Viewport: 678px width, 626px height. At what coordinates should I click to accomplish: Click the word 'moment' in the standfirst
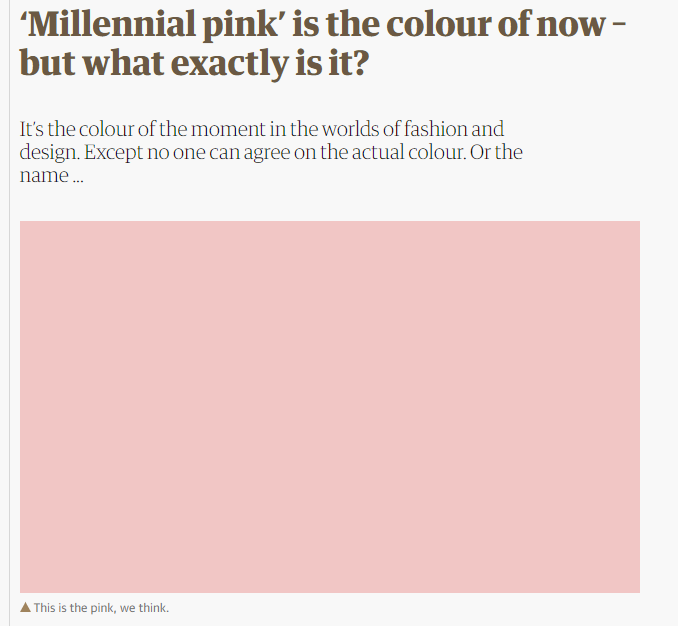[228, 129]
